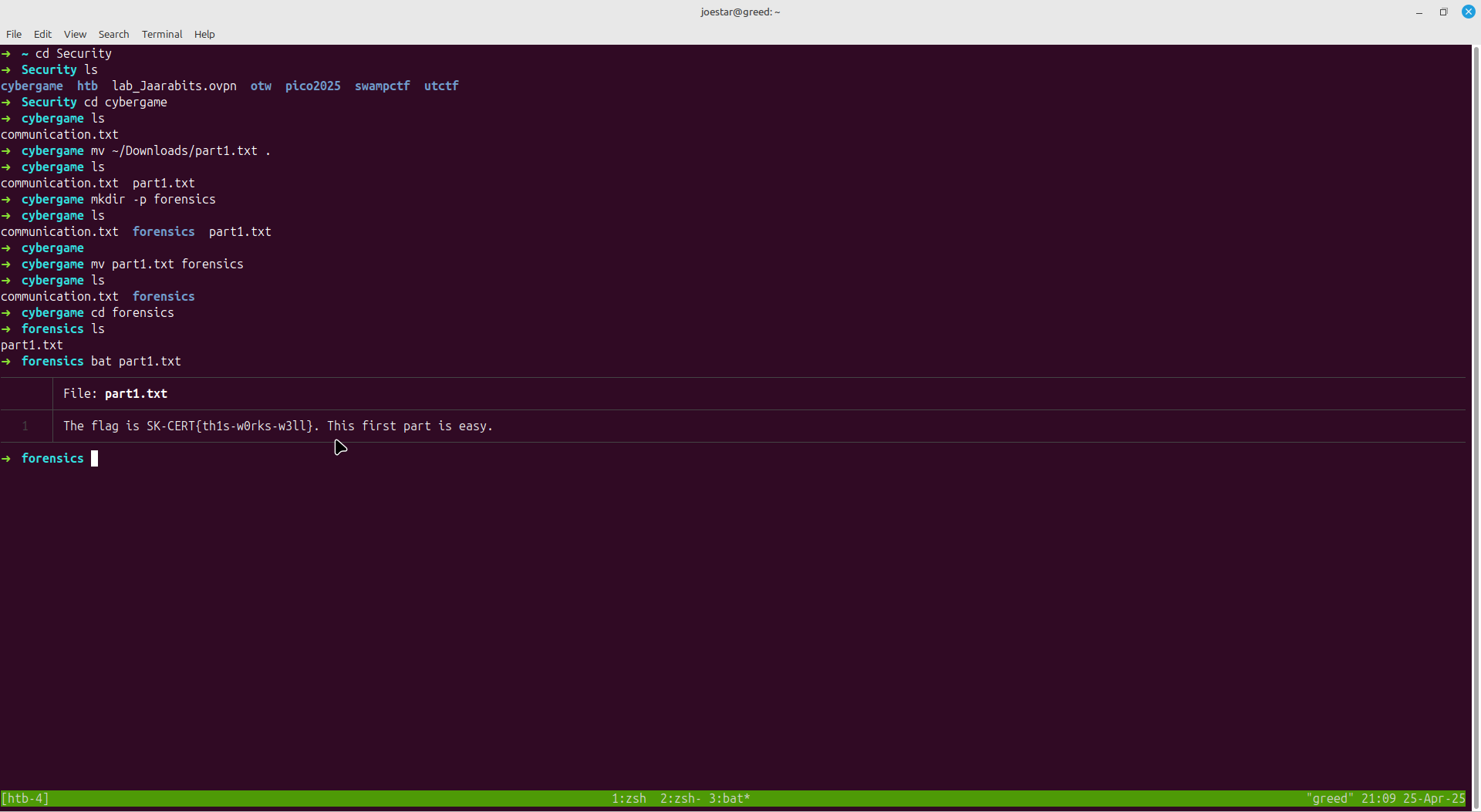Click the clock date in tmux status bar
Image resolution: width=1481 pixels, height=812 pixels.
click(x=1433, y=798)
